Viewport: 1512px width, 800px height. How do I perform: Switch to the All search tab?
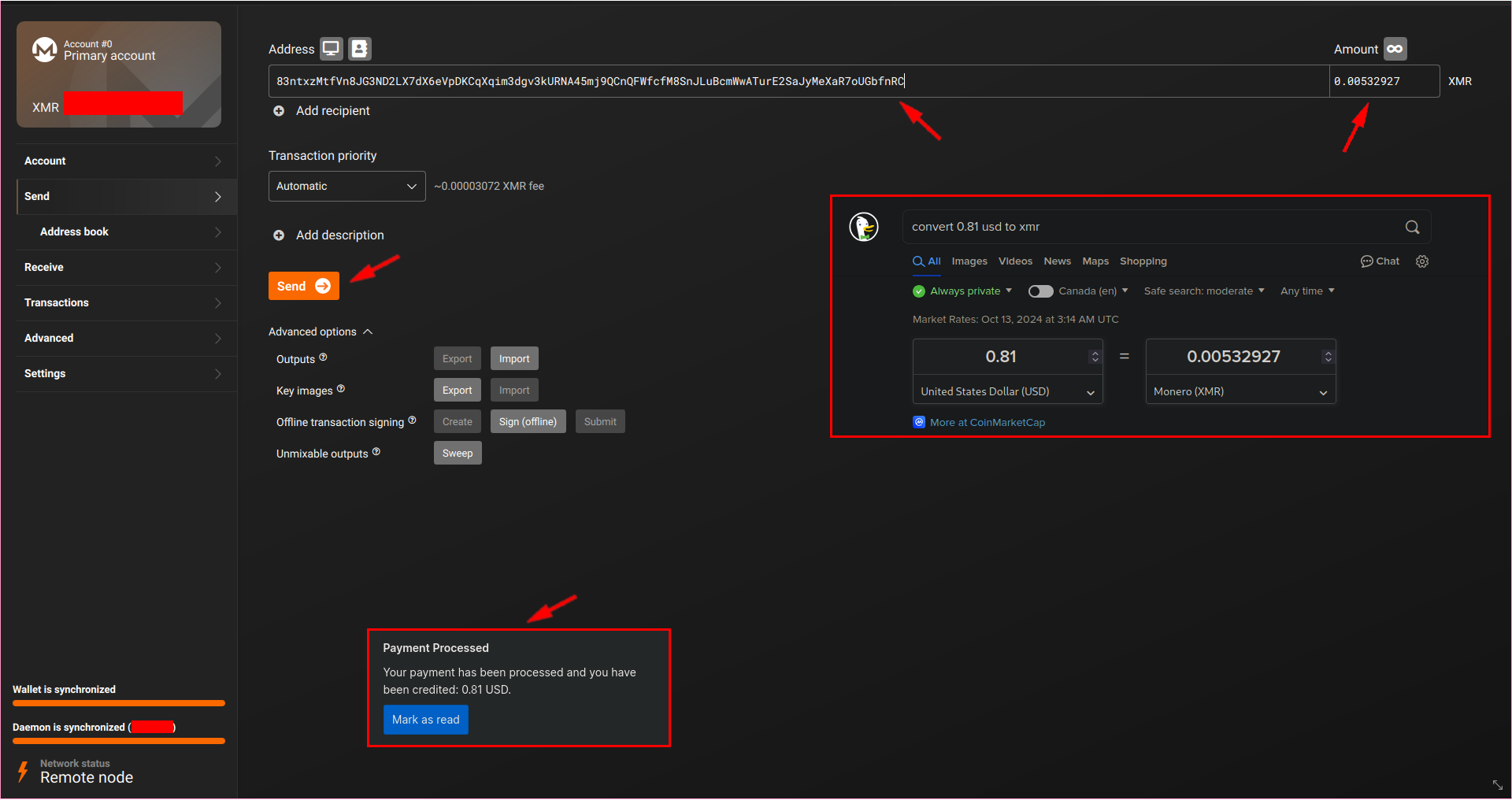(x=927, y=261)
